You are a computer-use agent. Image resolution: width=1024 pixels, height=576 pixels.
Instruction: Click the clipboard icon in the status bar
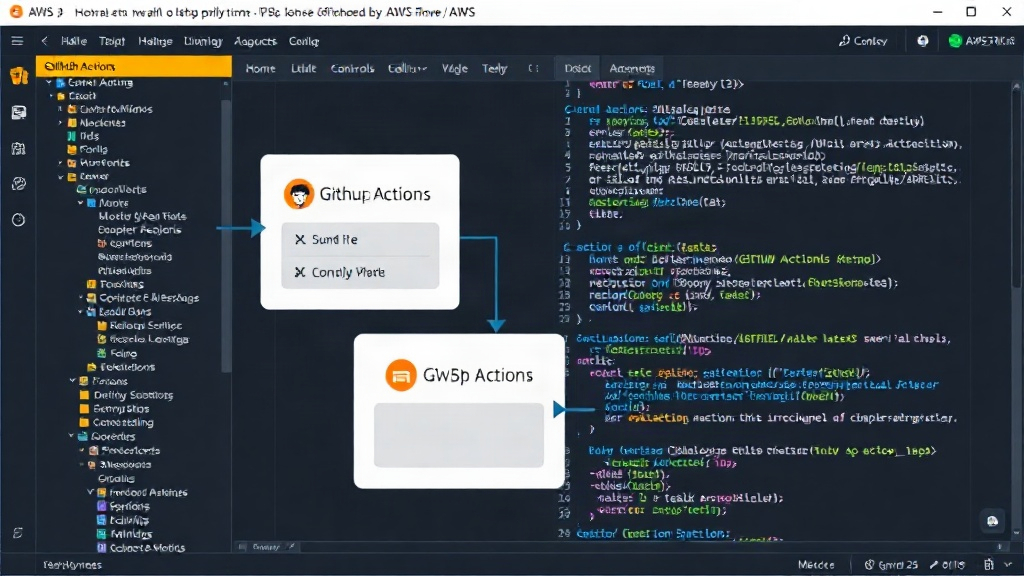(x=989, y=564)
